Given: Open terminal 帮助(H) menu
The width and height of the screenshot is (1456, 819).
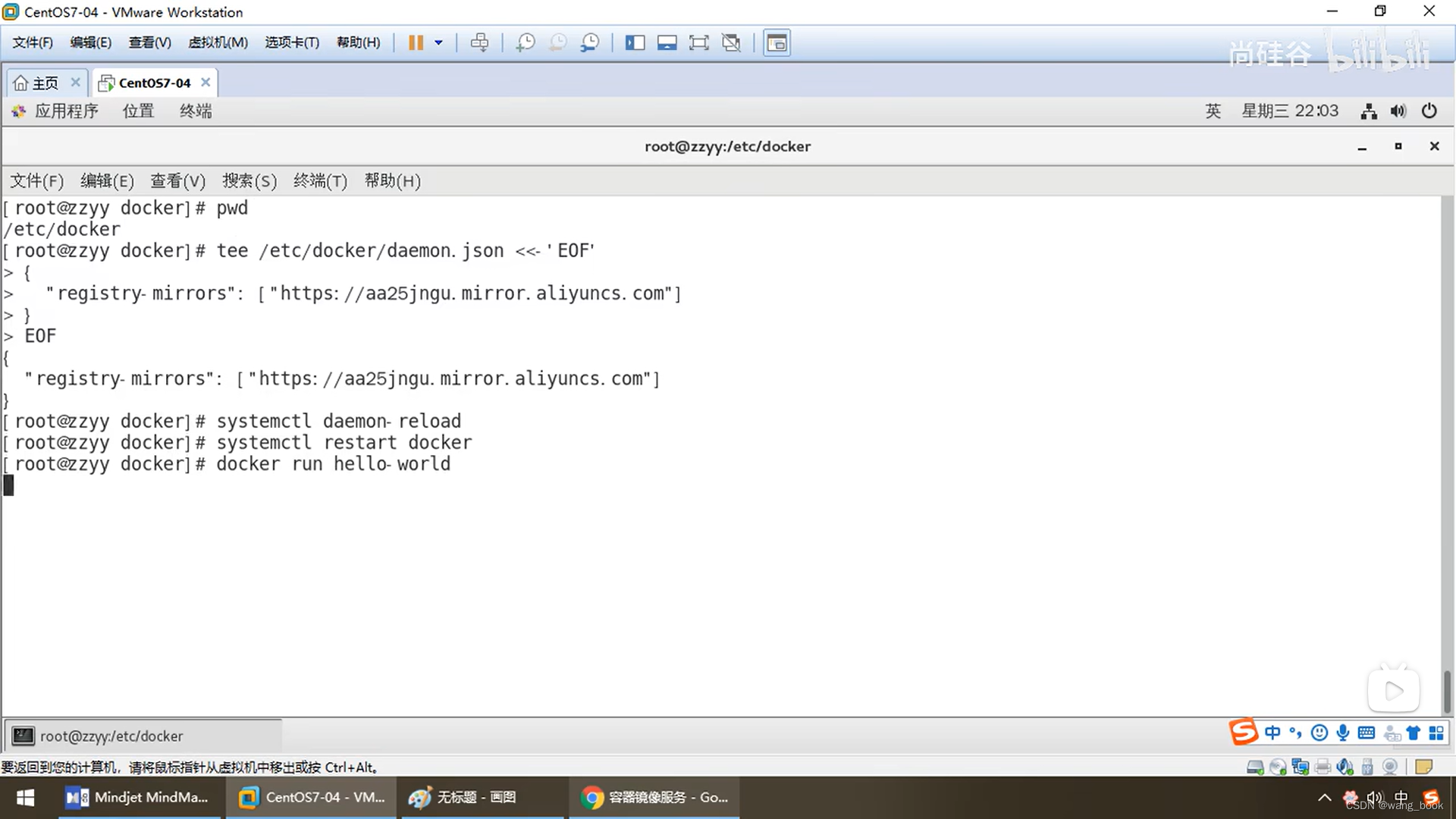Looking at the screenshot, I should (x=392, y=181).
